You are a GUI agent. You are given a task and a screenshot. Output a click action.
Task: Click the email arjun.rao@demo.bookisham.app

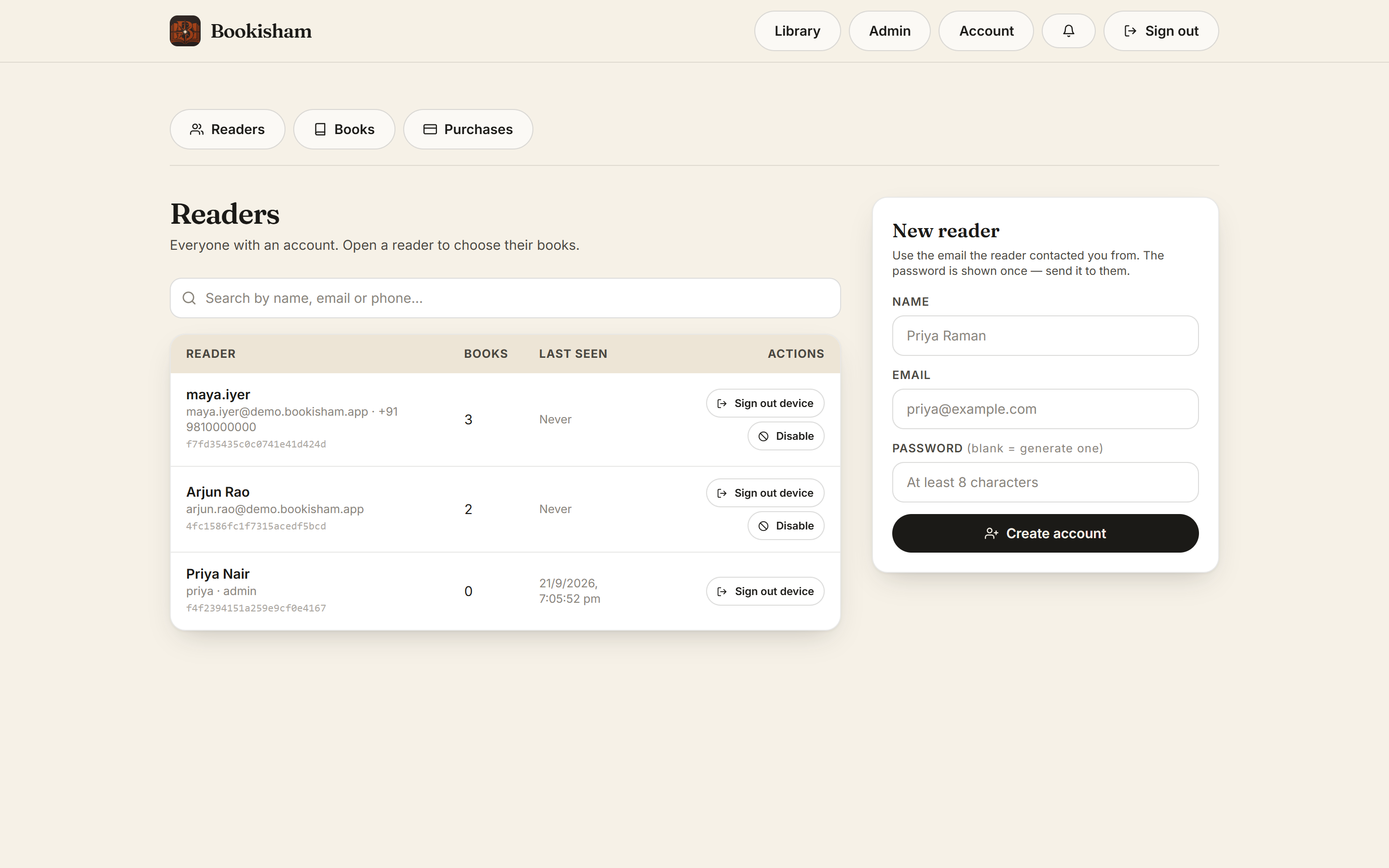(x=275, y=509)
